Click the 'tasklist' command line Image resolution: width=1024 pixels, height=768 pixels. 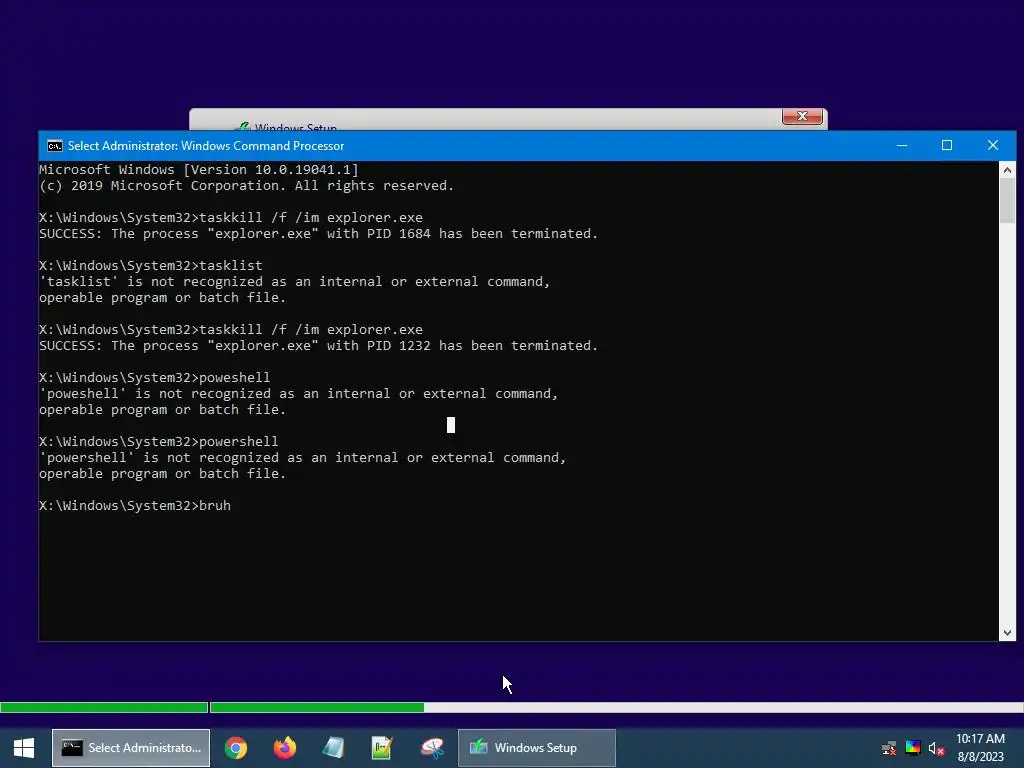click(x=151, y=265)
